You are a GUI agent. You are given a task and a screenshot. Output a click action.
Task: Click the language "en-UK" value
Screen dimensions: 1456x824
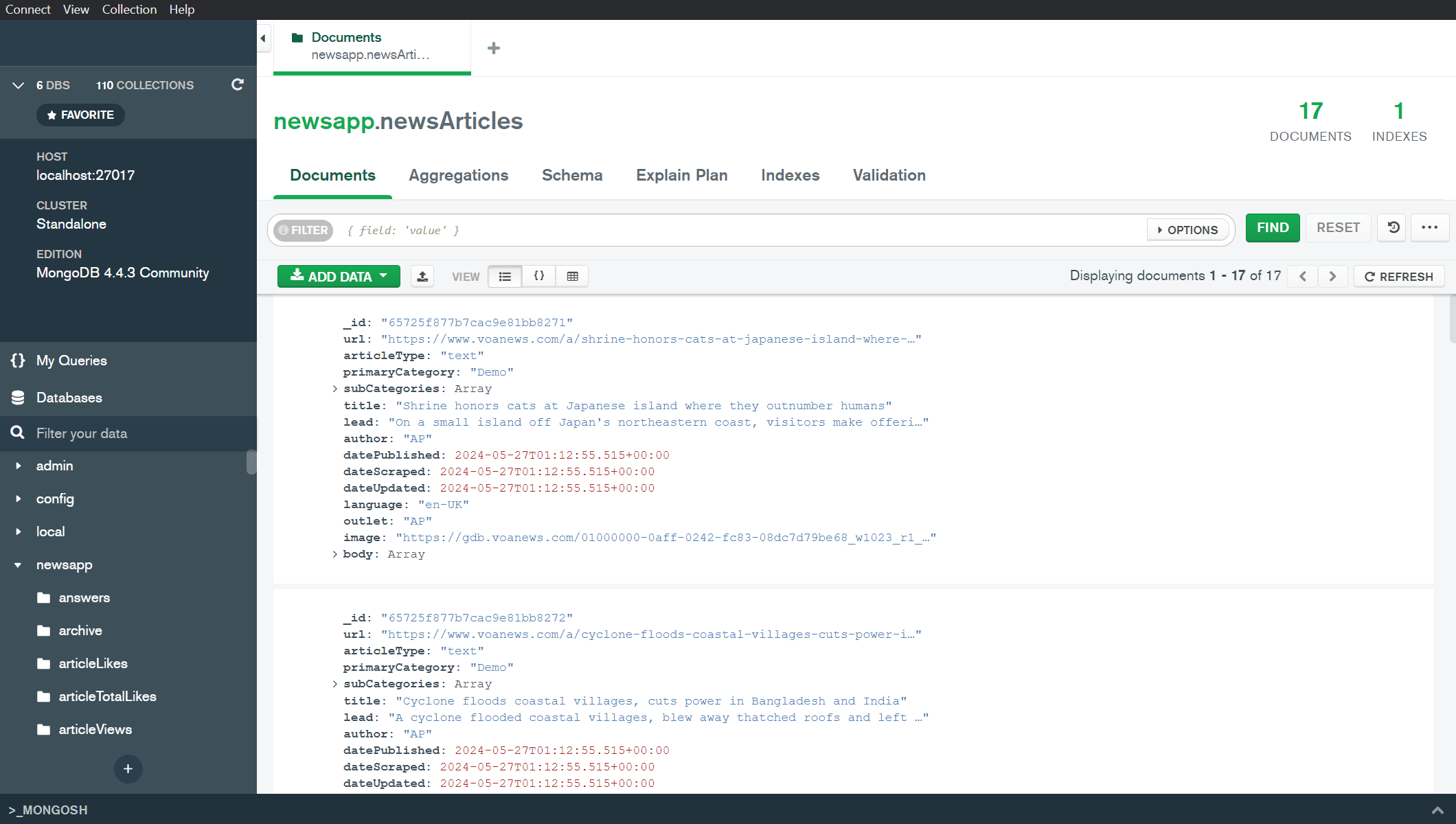[443, 505]
